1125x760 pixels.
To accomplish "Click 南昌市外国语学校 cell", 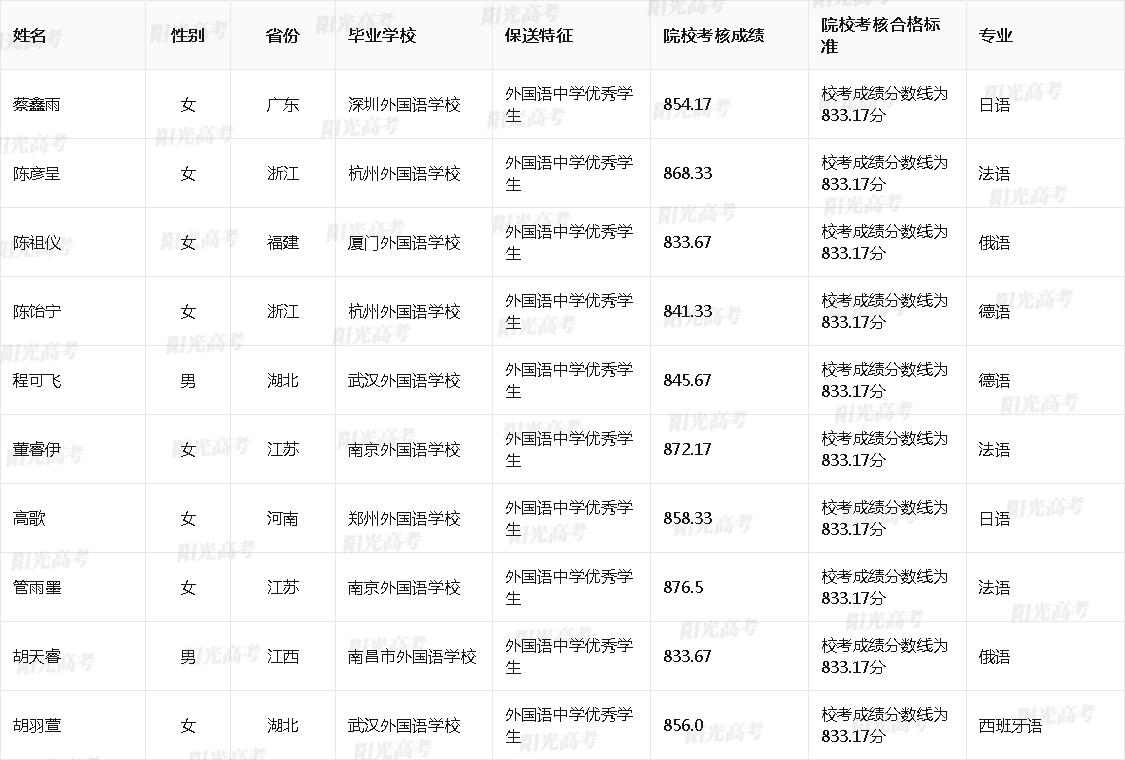I will (x=412, y=657).
